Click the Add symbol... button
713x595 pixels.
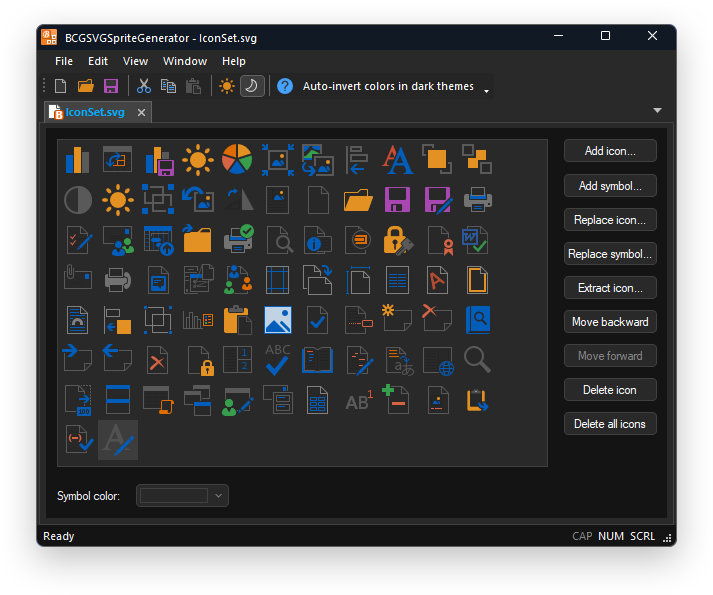coord(610,186)
